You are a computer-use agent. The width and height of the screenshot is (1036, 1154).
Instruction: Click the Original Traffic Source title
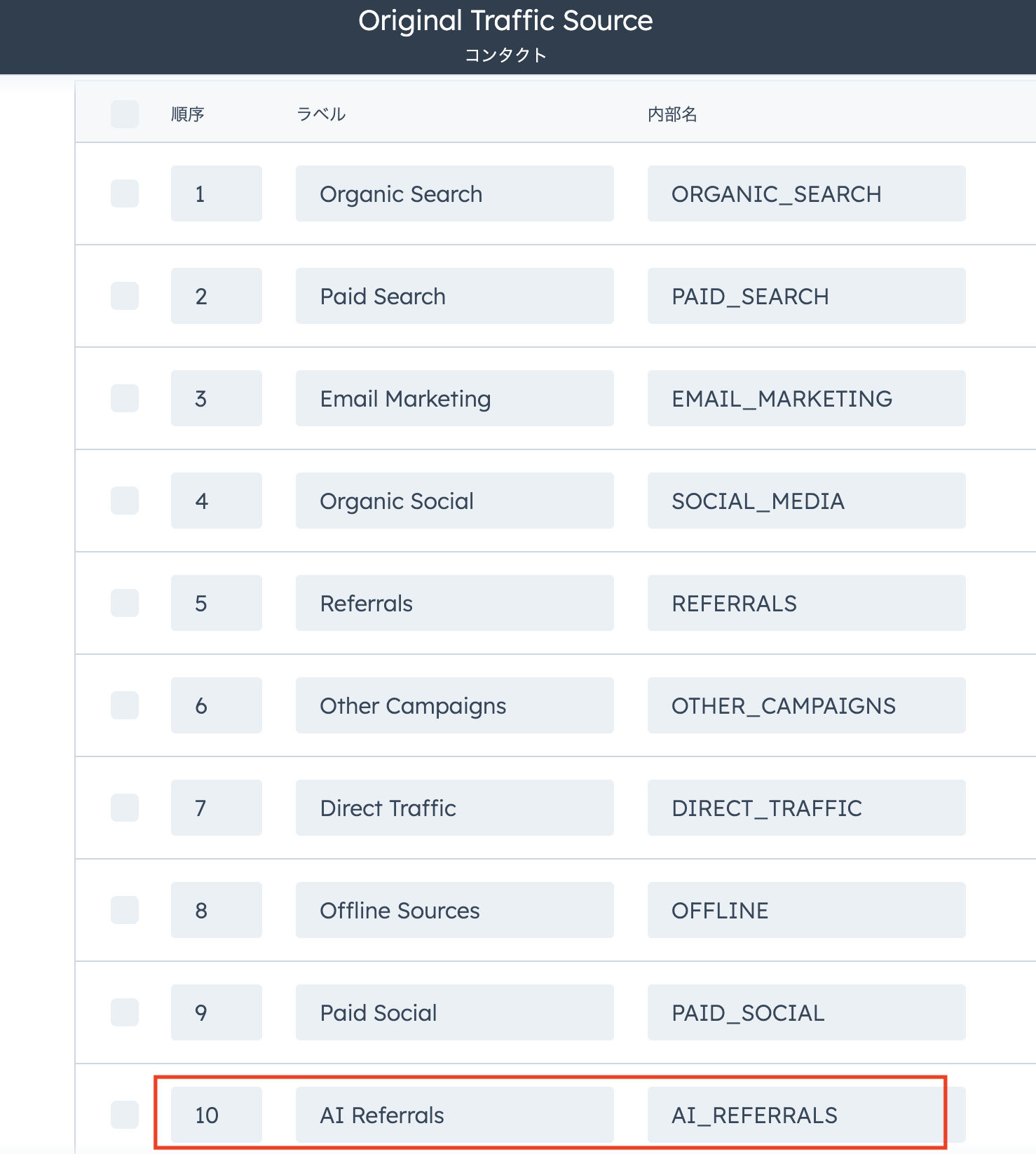[x=505, y=21]
